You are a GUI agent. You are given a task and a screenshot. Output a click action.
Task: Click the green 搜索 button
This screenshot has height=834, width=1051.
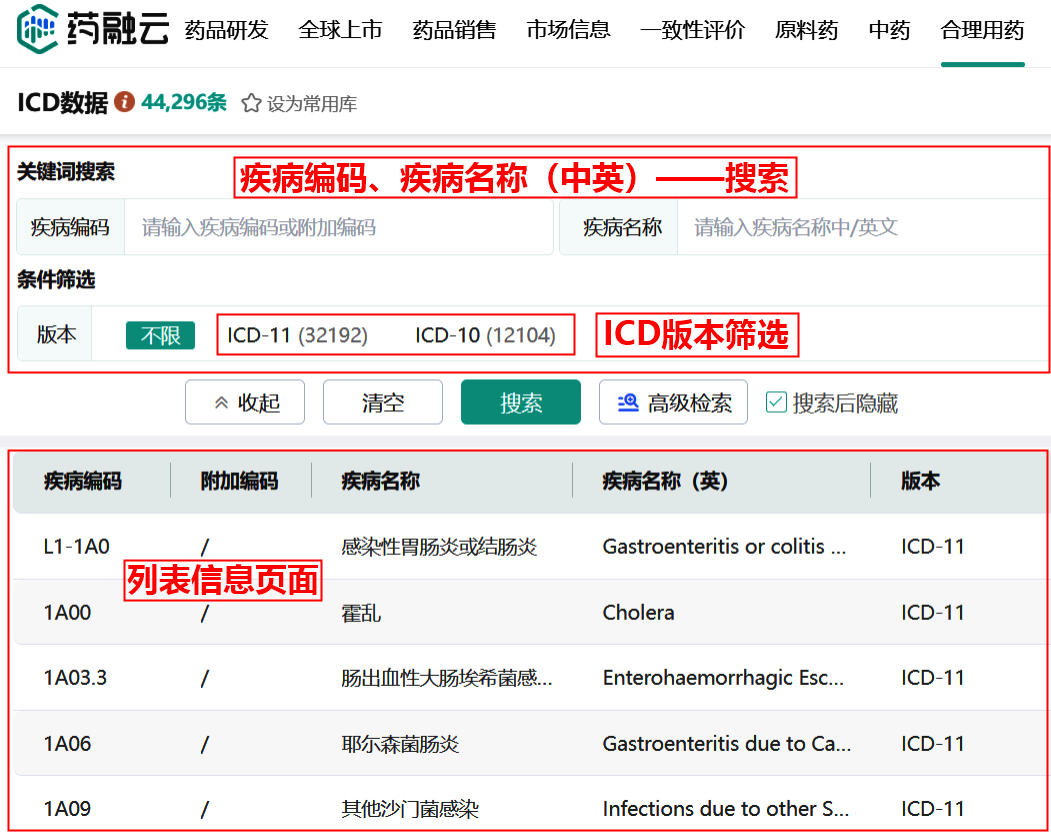pyautogui.click(x=520, y=402)
